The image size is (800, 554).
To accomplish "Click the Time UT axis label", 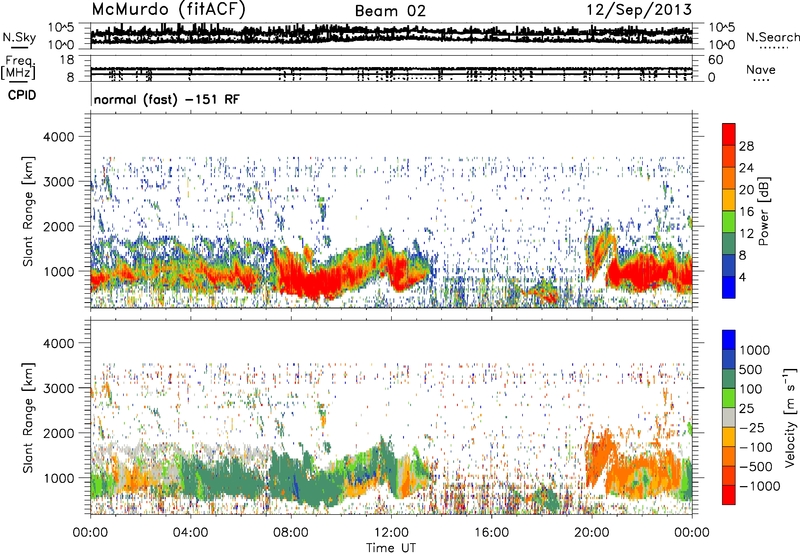I will tap(391, 548).
